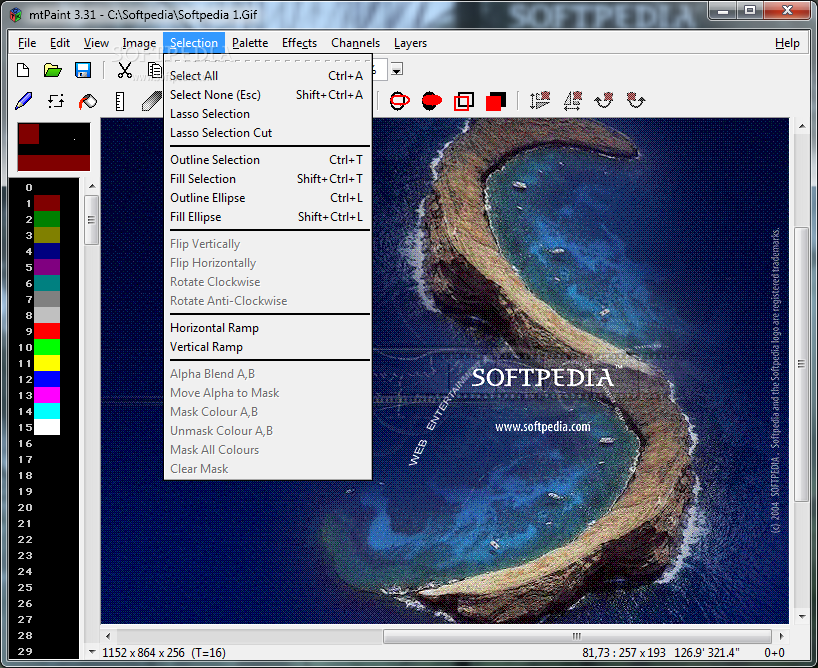Save the image with floppy disk icon
This screenshot has height=668, width=818.
click(x=83, y=70)
